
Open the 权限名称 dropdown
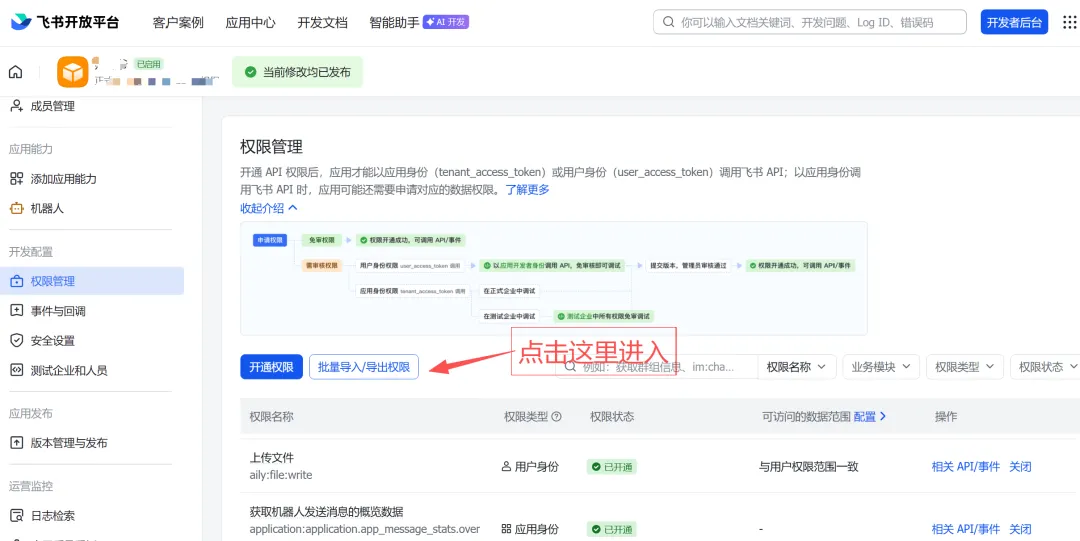point(797,367)
